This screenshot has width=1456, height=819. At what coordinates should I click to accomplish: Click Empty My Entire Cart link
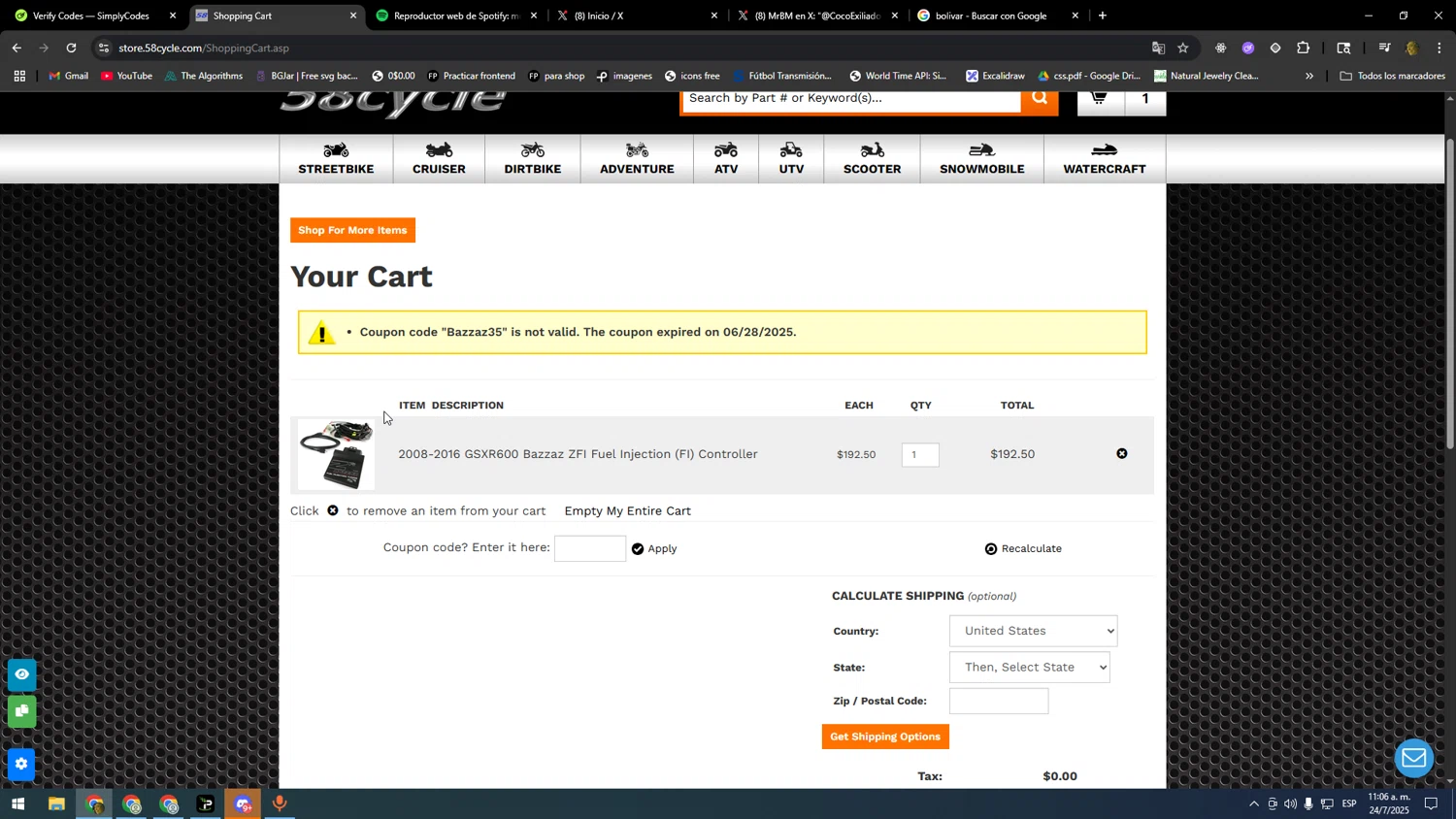pyautogui.click(x=628, y=511)
